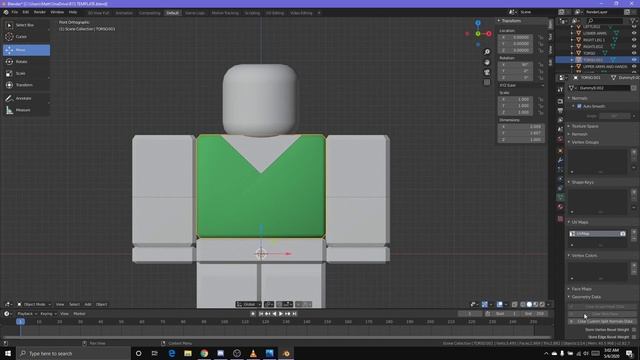
Task: Jump to timeline end button
Action: click(294, 314)
